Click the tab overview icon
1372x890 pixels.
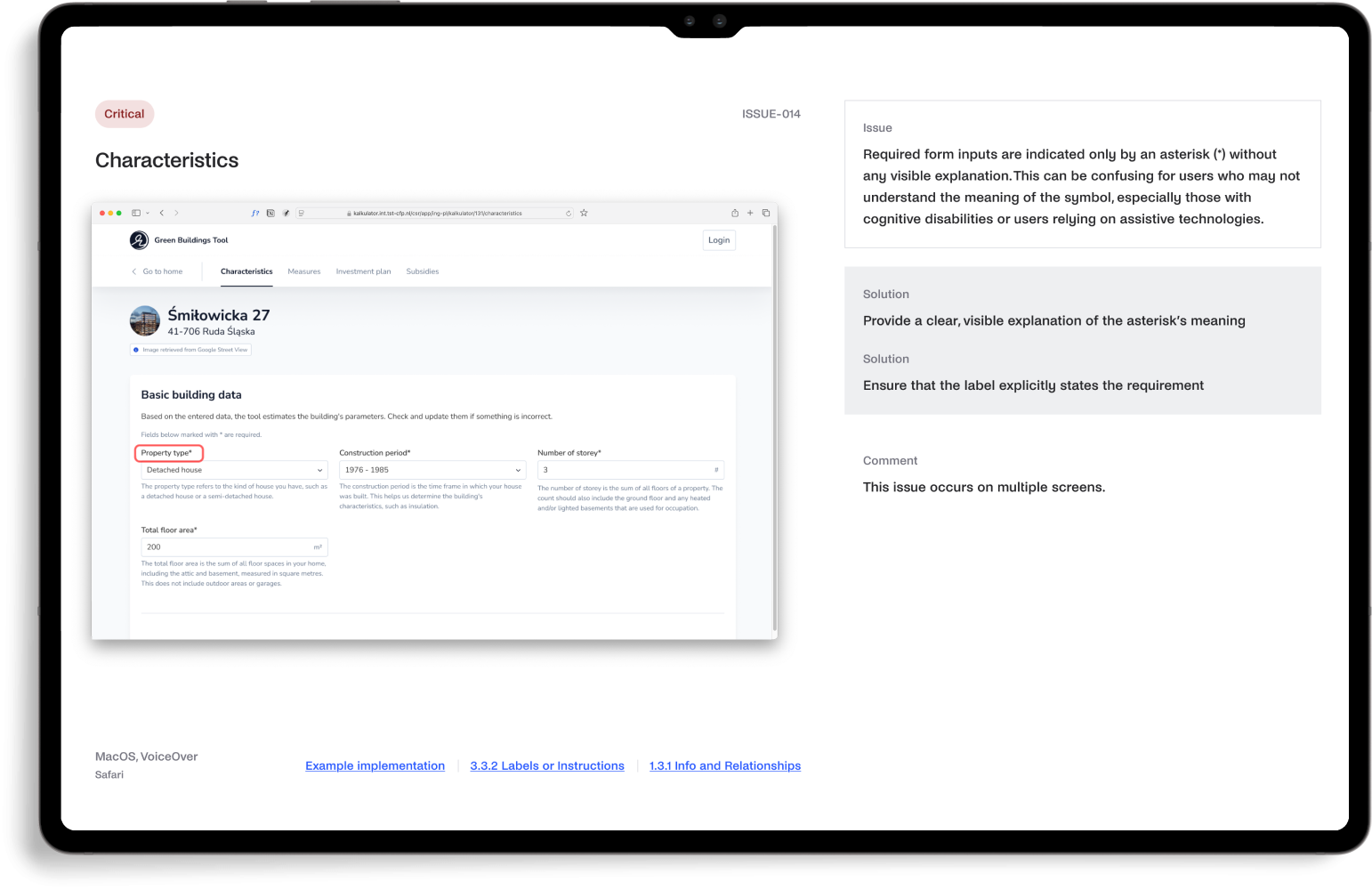click(x=764, y=213)
